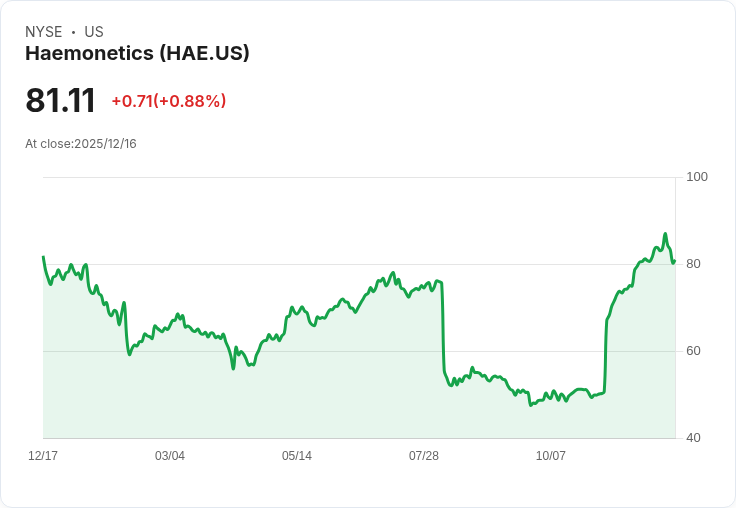The width and height of the screenshot is (736, 508).
Task: Click the 80 y-axis label
Action: click(693, 264)
